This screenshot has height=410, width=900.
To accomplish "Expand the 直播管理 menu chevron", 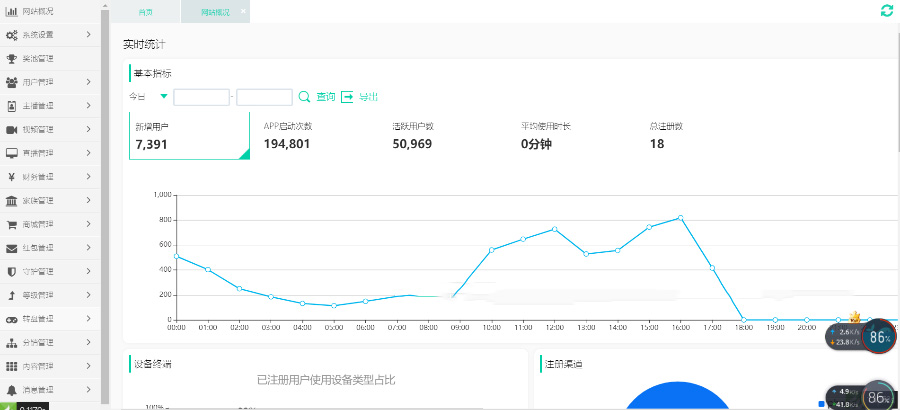I will pyautogui.click(x=89, y=153).
